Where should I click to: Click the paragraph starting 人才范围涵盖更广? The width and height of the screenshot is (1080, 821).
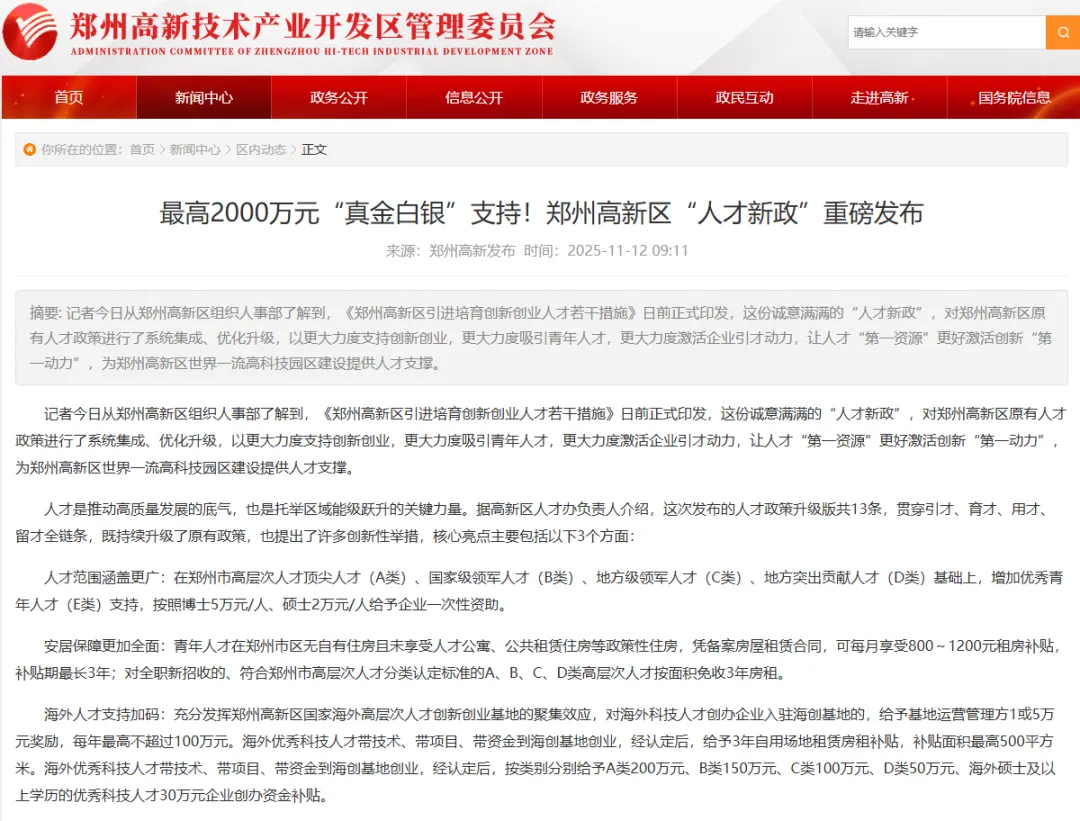[x=541, y=591]
